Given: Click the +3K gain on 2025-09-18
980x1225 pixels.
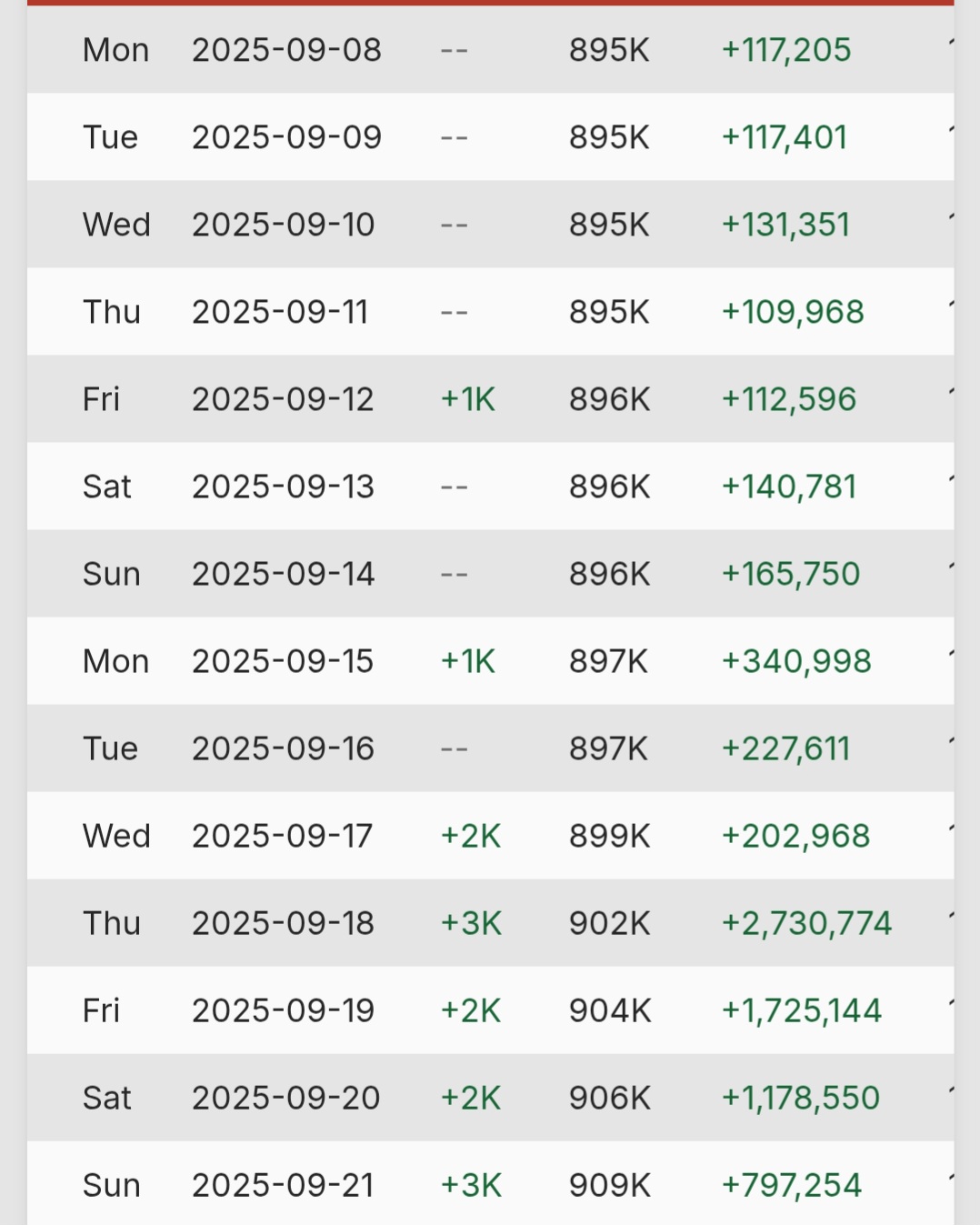Looking at the screenshot, I should click(471, 923).
